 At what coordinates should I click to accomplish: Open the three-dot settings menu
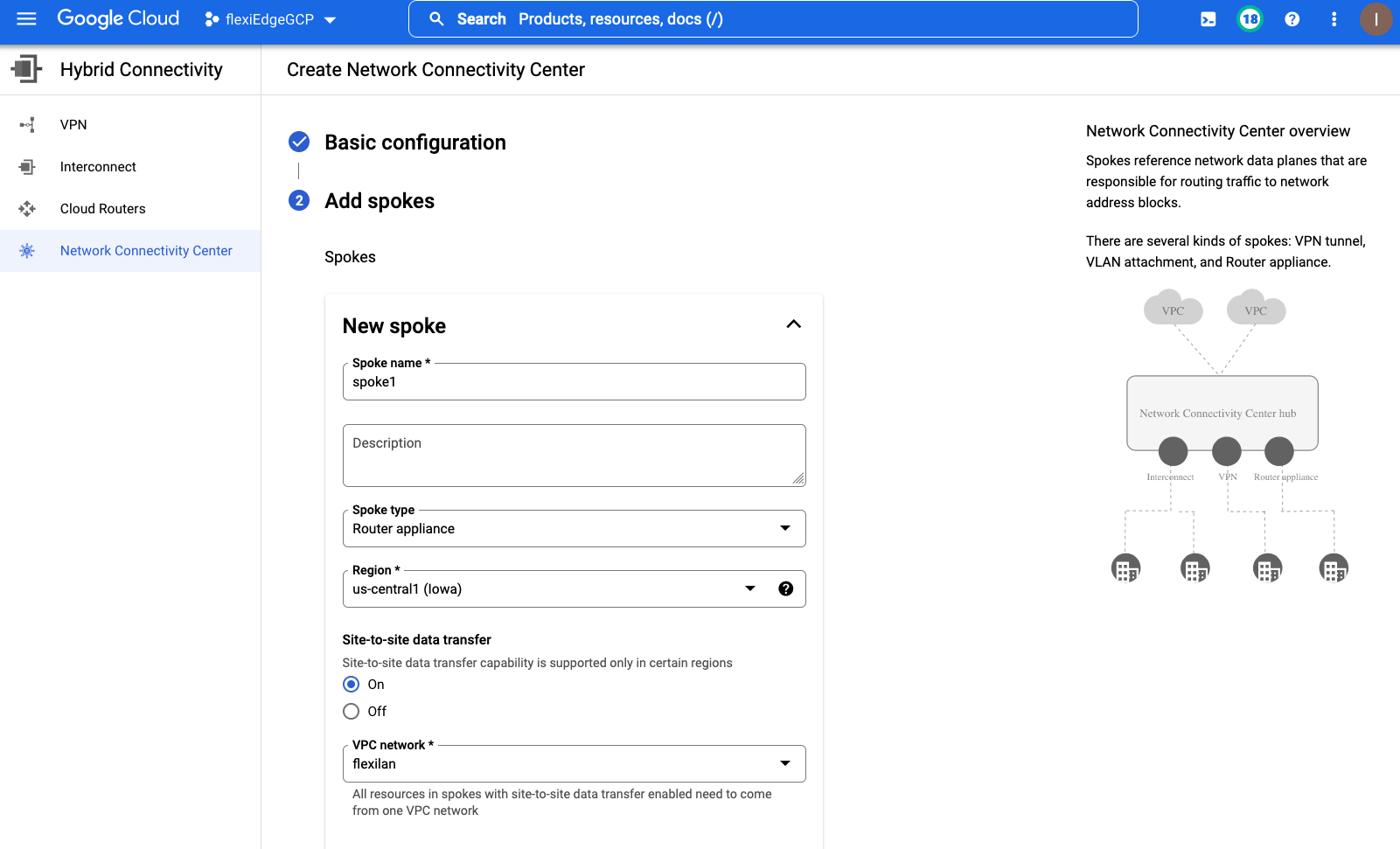point(1334,19)
